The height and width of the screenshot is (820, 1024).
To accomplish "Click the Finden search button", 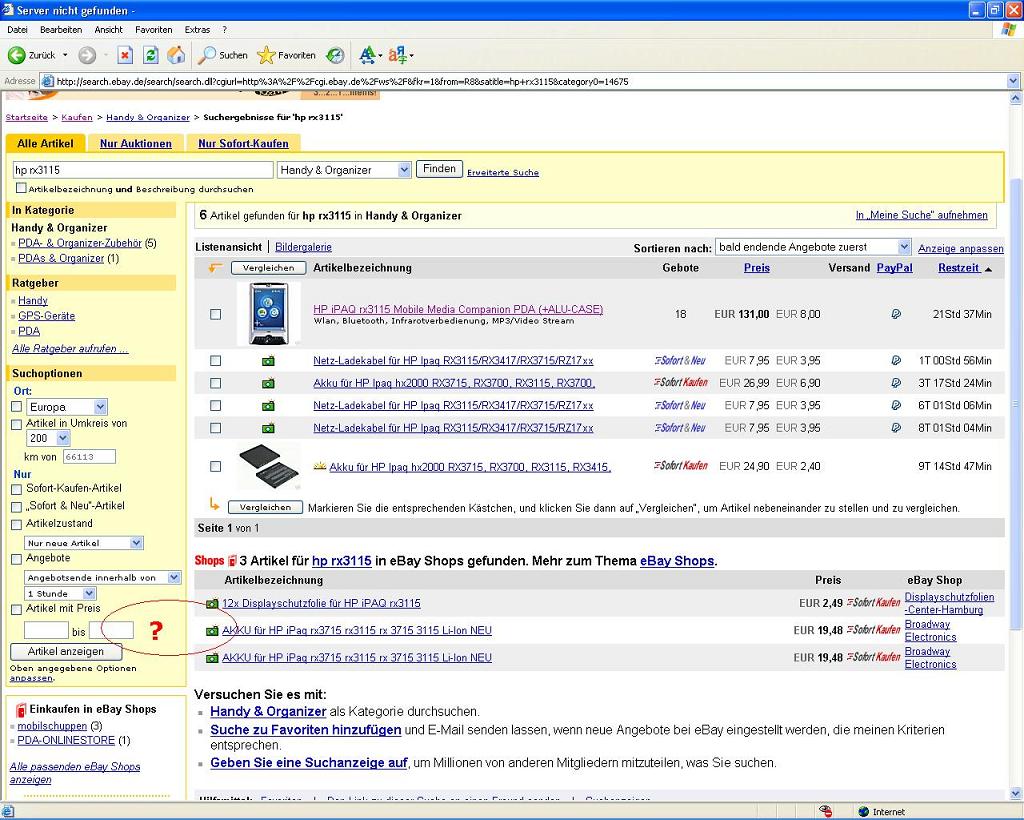I will click(440, 169).
